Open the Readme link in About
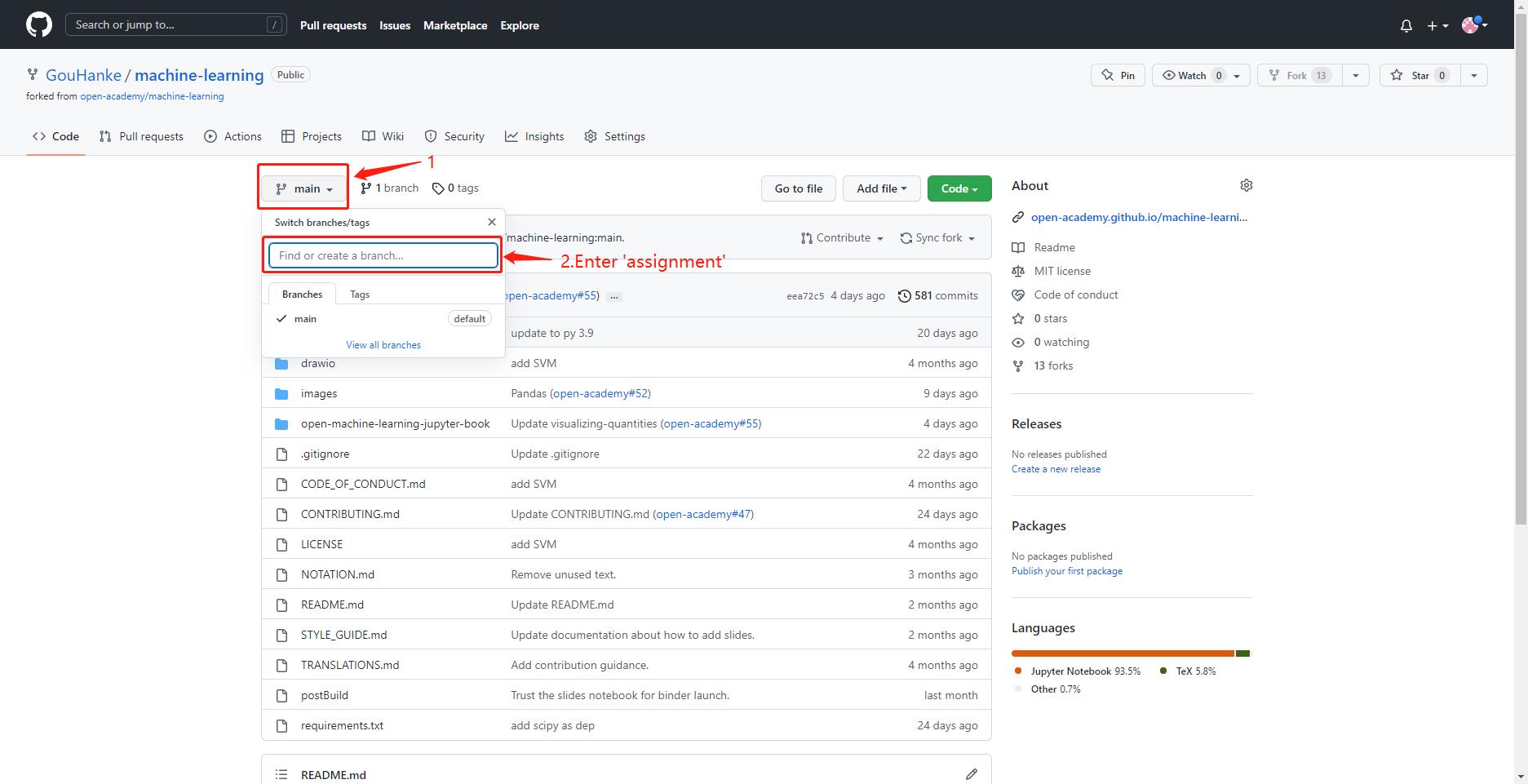The width and height of the screenshot is (1528, 784). 1054,247
